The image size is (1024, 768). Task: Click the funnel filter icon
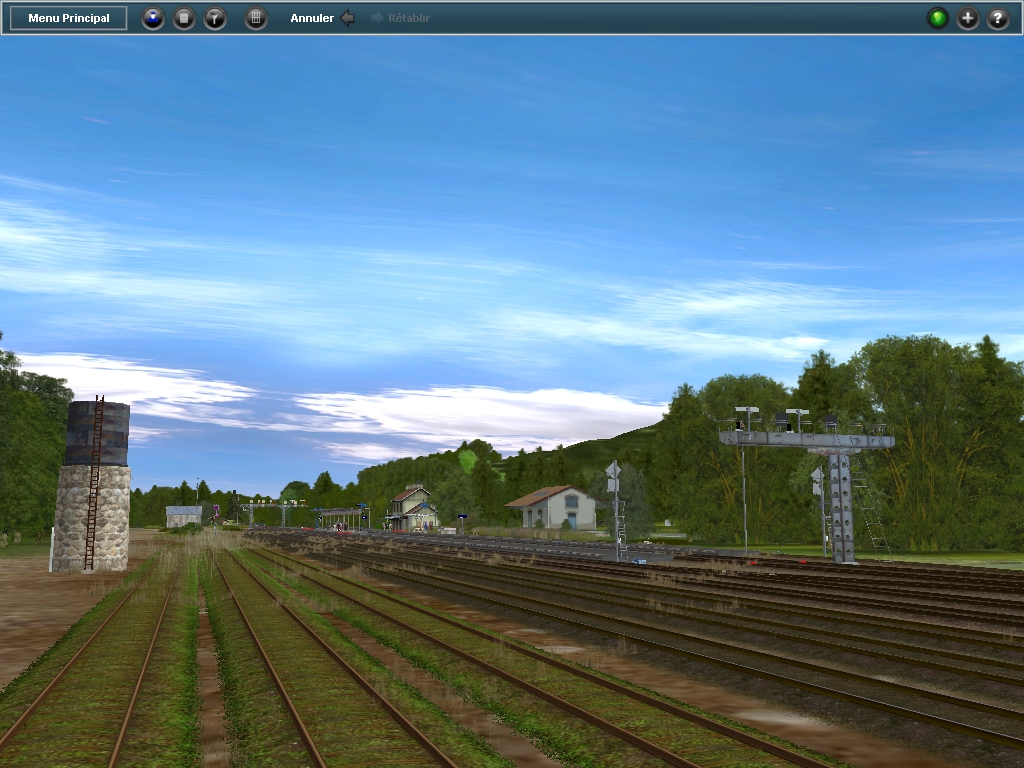point(215,18)
